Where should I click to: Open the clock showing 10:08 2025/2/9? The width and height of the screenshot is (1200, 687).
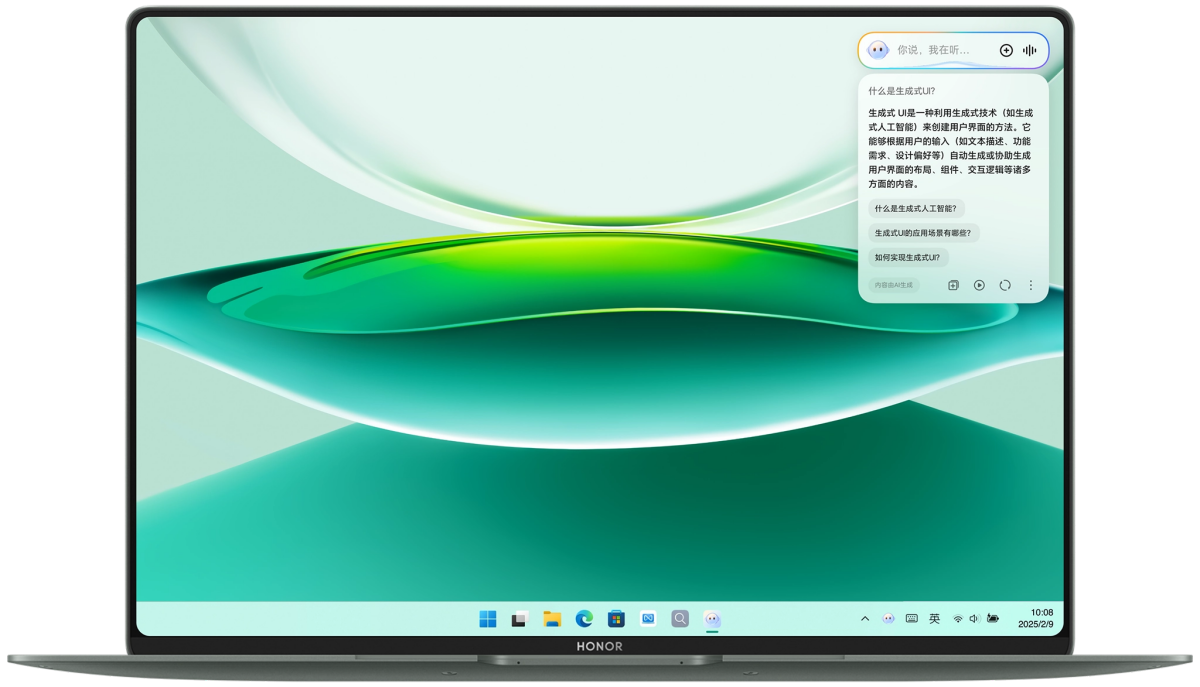1036,618
